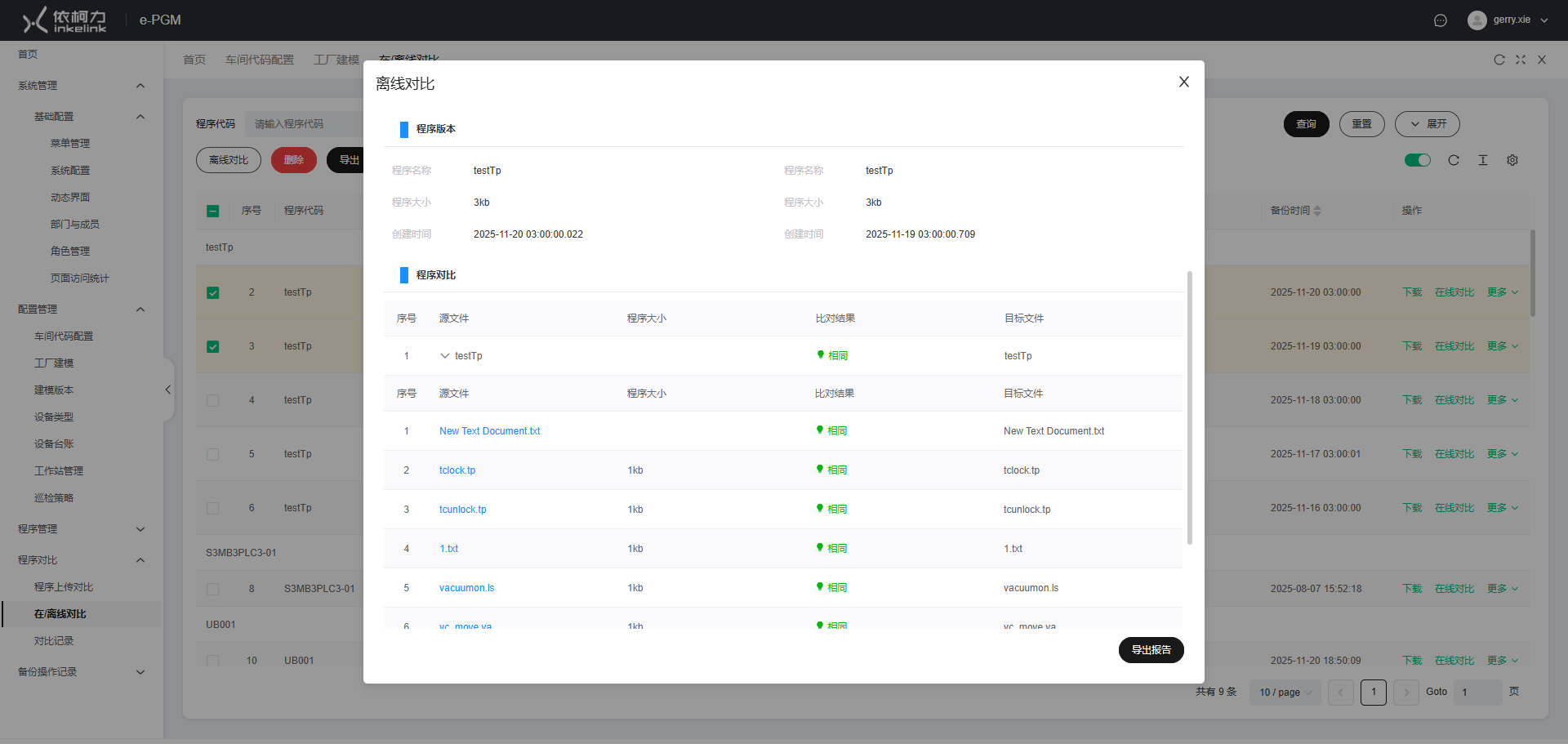The width and height of the screenshot is (1568, 744).
Task: Click the message chat icon in header
Action: pyautogui.click(x=1441, y=20)
